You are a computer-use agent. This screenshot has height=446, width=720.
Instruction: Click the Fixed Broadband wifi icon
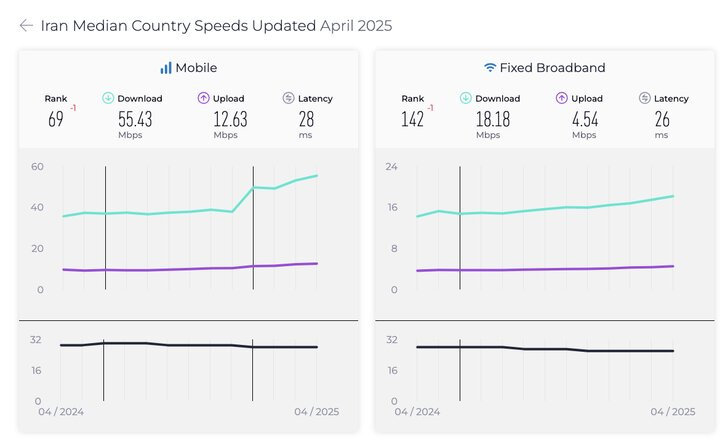point(490,68)
